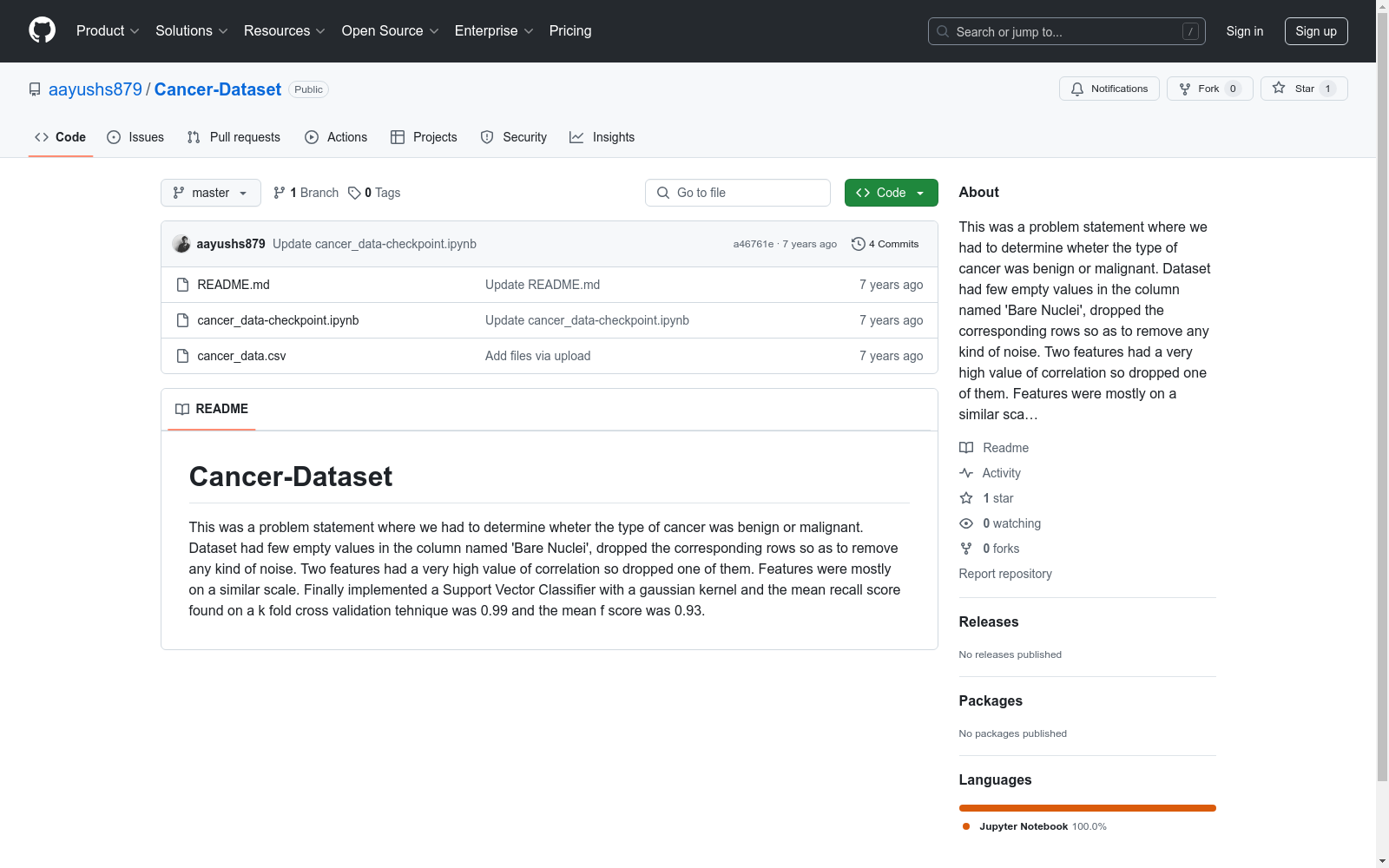Click the file icon beside cancer_data-checkpoint.ipynb
The height and width of the screenshot is (868, 1389).
182,320
